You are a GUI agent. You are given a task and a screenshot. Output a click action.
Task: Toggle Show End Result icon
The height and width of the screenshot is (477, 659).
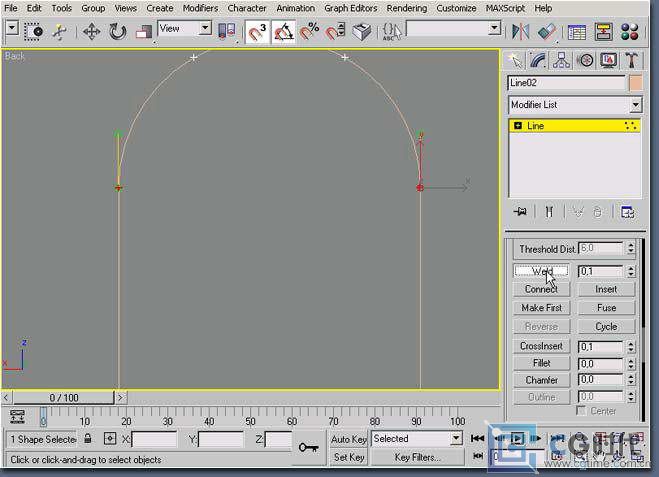coord(549,211)
